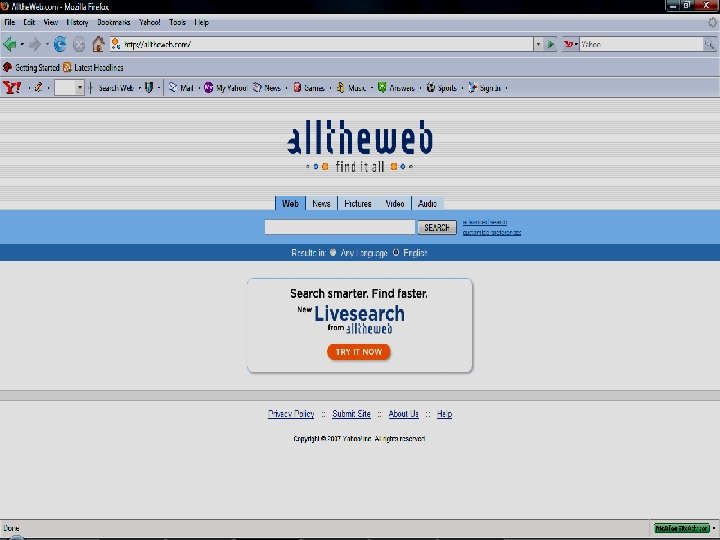Click the Livesearch promo heading
The height and width of the screenshot is (540, 720).
359,314
